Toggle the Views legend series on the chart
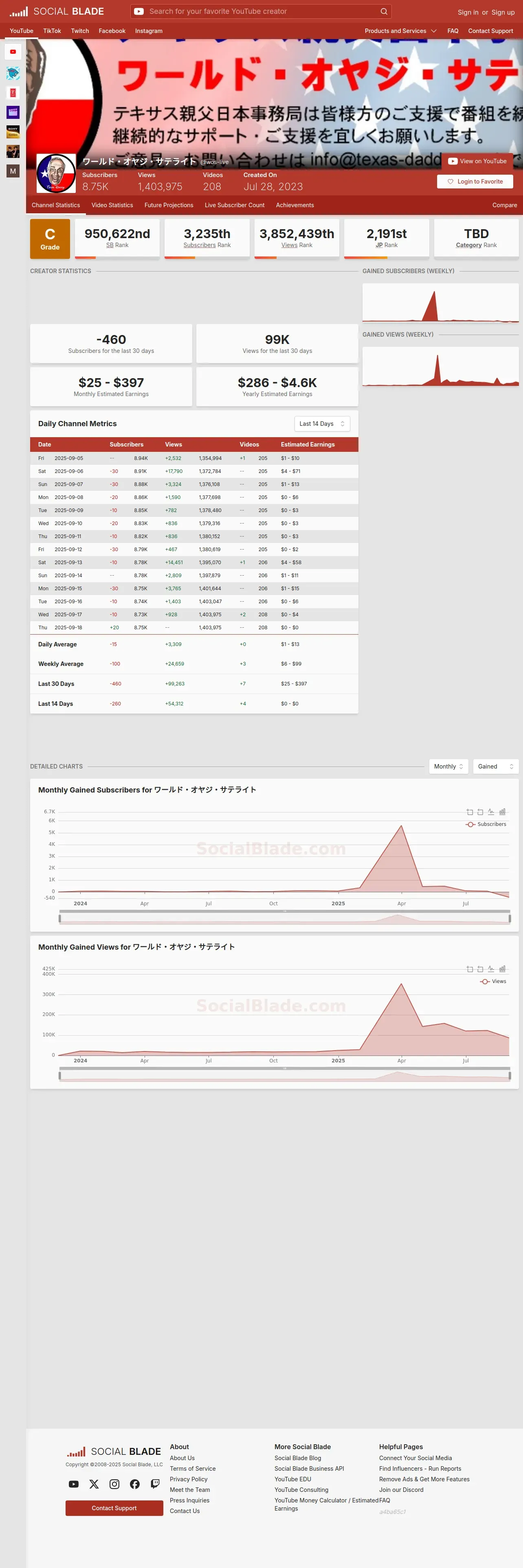The width and height of the screenshot is (523, 1568). tap(493, 981)
